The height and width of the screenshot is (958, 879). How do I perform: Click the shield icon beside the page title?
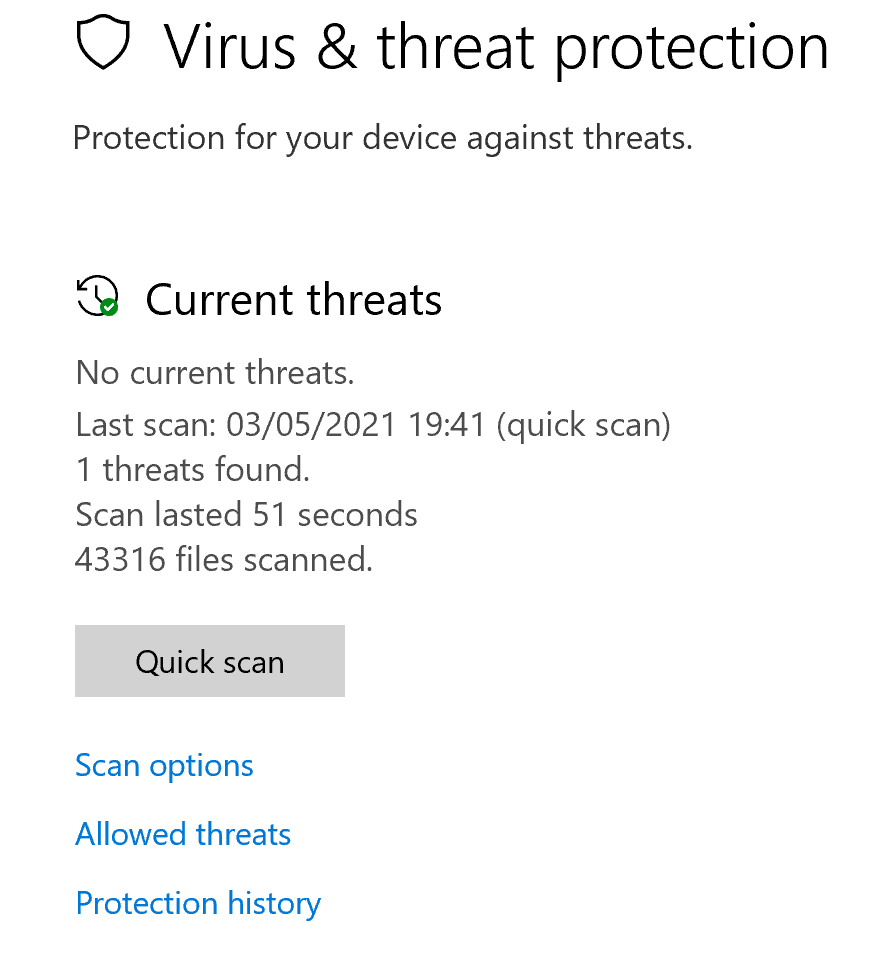coord(103,42)
